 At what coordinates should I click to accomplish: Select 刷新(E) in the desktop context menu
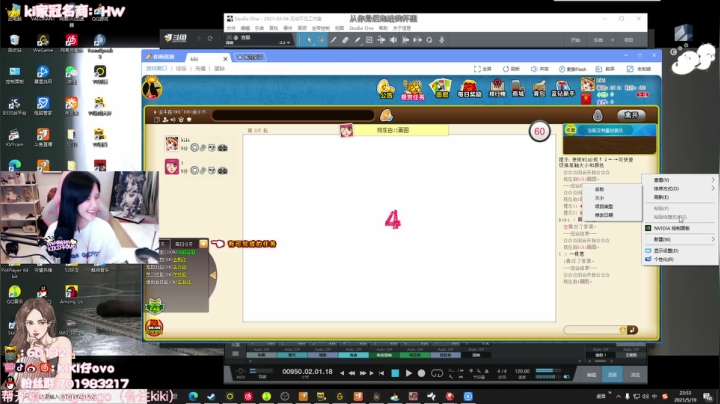point(681,197)
